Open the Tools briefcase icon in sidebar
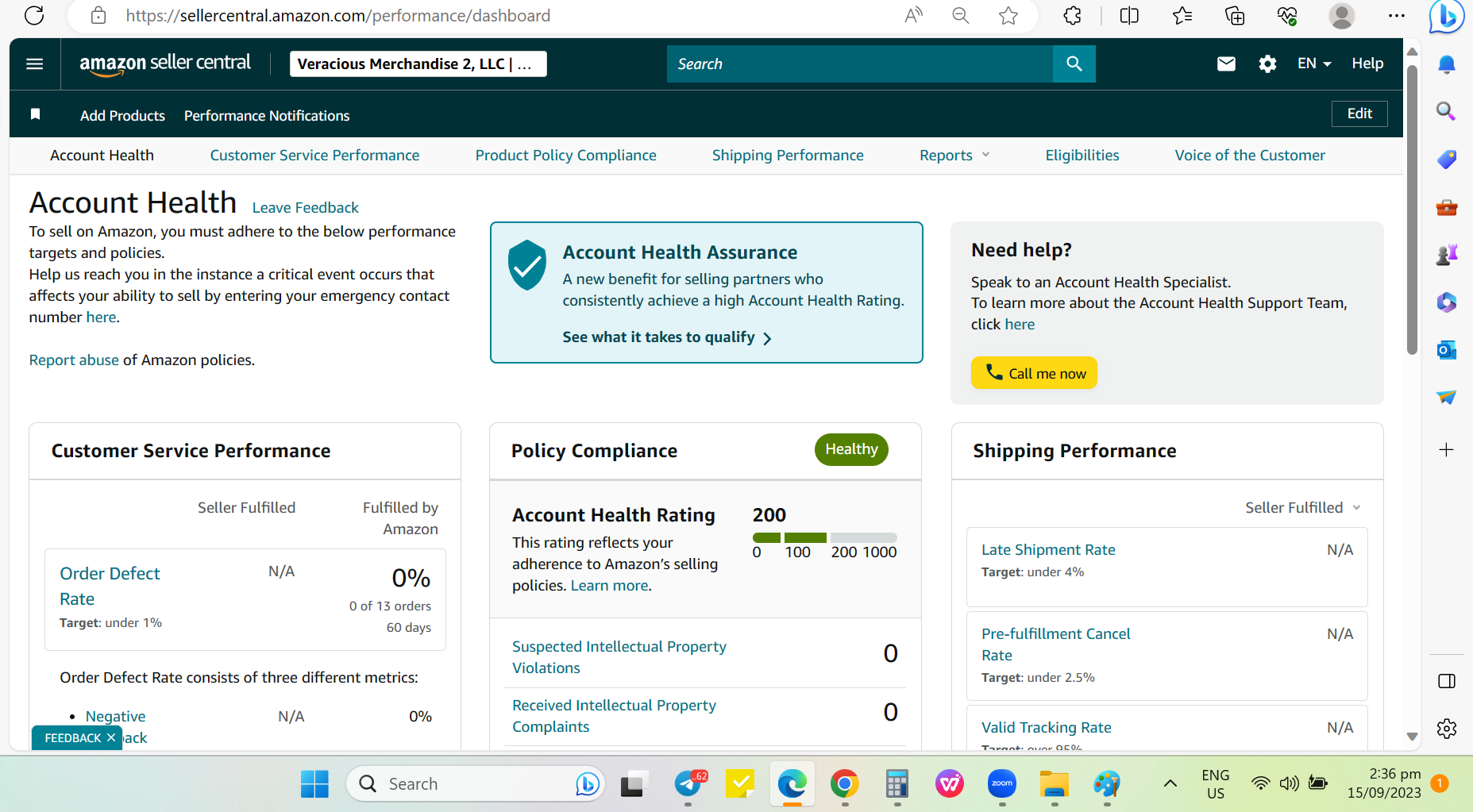The width and height of the screenshot is (1473, 812). 1447,207
